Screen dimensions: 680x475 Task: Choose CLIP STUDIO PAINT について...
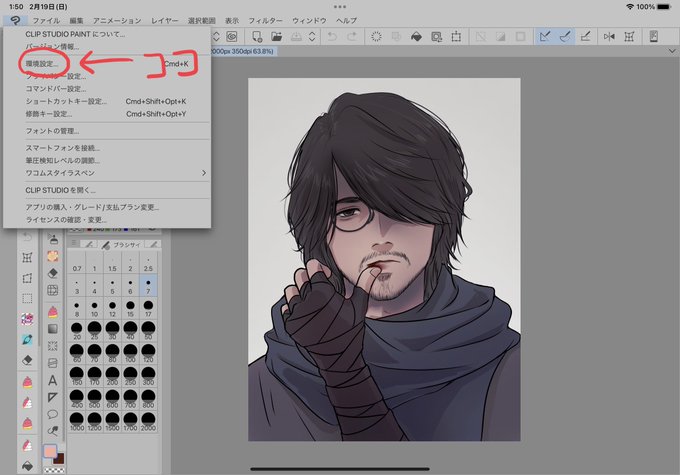coord(107,34)
